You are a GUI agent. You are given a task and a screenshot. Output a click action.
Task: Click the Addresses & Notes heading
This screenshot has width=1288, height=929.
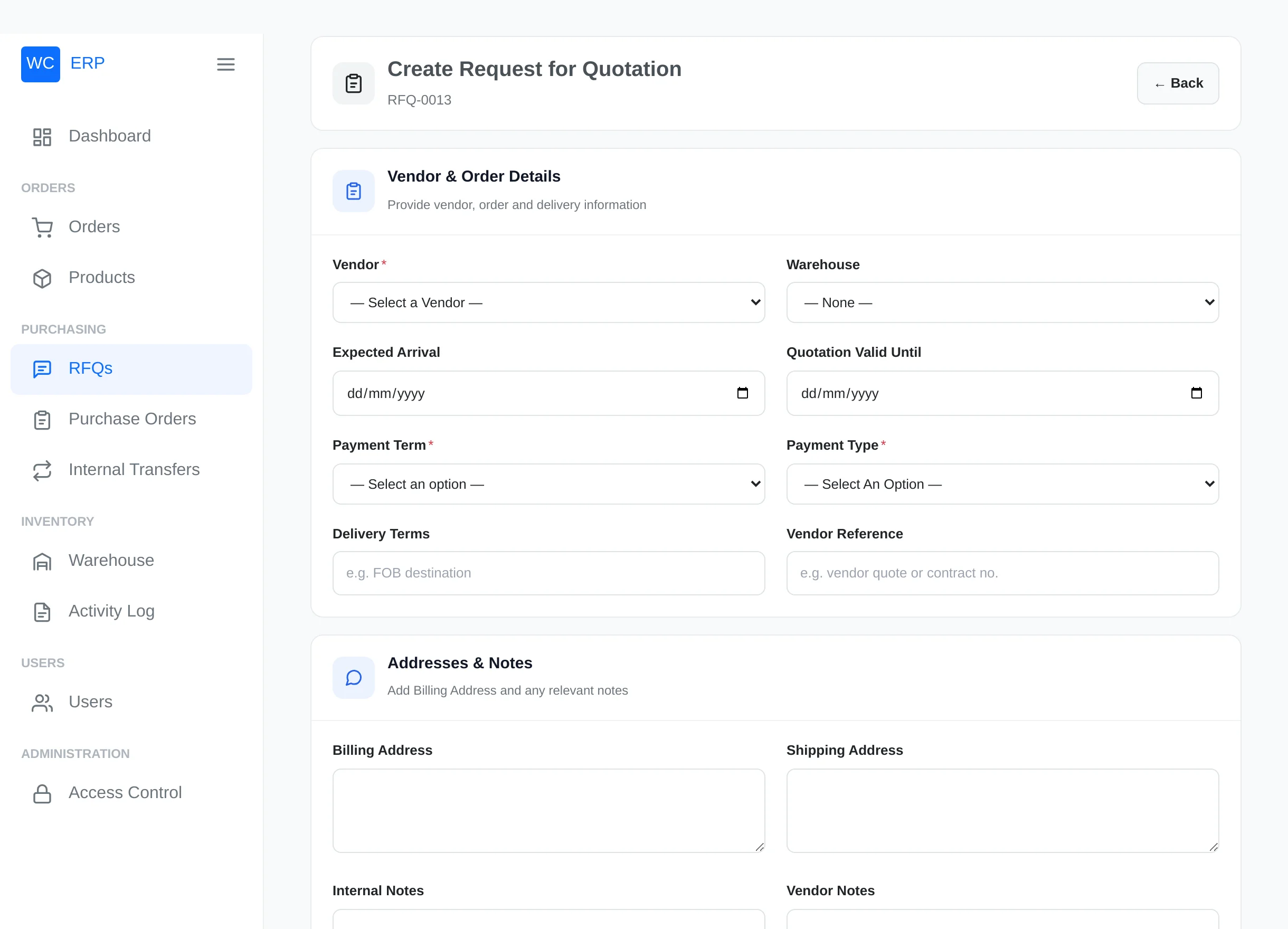pos(459,662)
